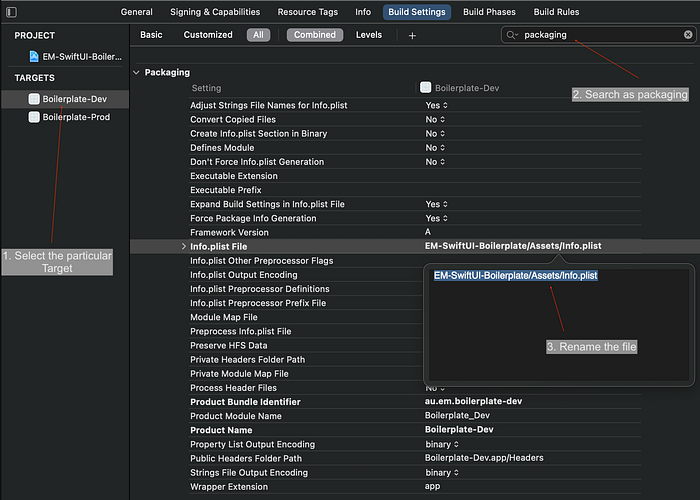700x500 pixels.
Task: Click the packaging search field
Action: [x=598, y=35]
